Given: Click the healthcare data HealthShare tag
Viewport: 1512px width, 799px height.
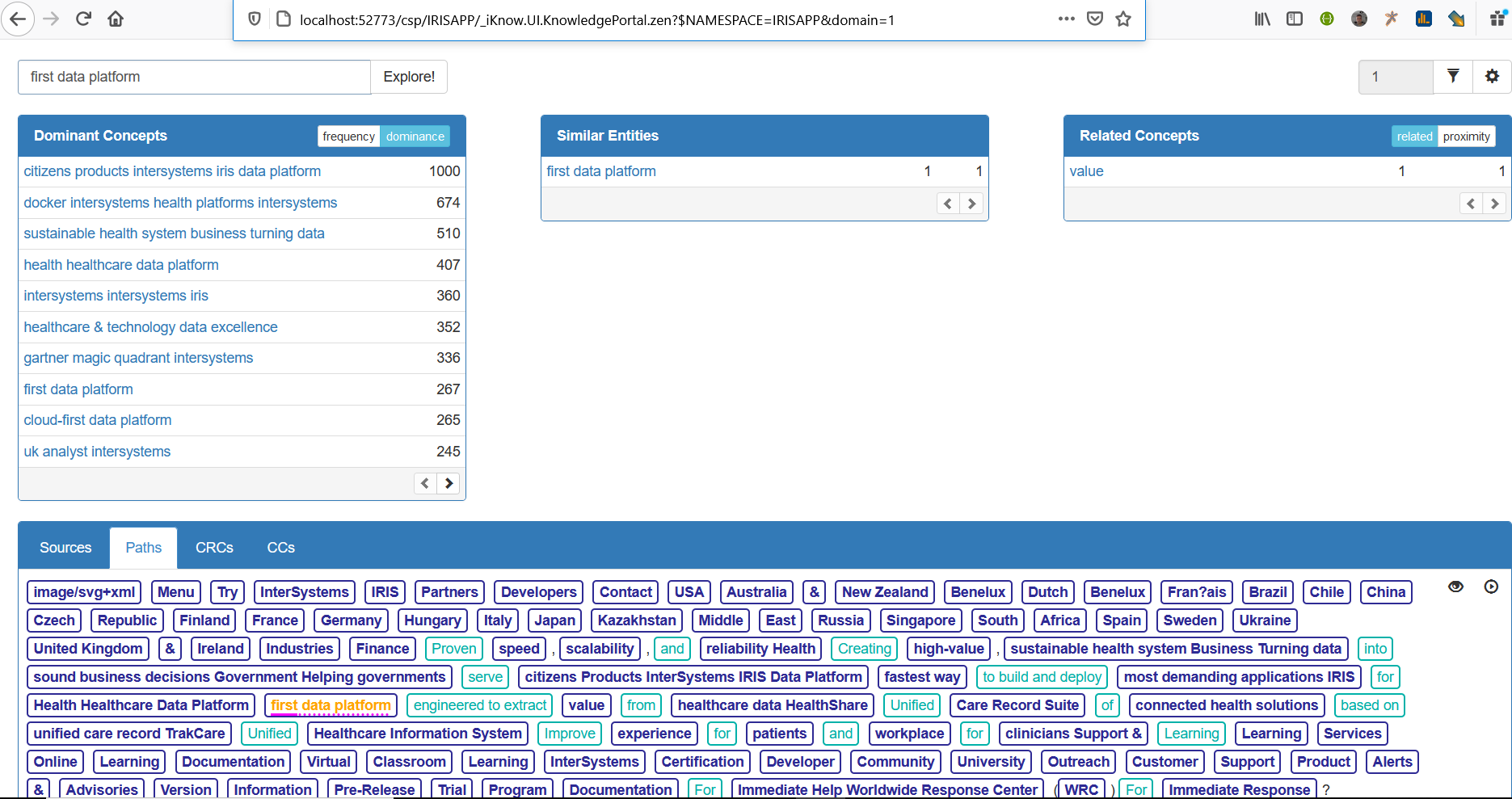Looking at the screenshot, I should [773, 705].
